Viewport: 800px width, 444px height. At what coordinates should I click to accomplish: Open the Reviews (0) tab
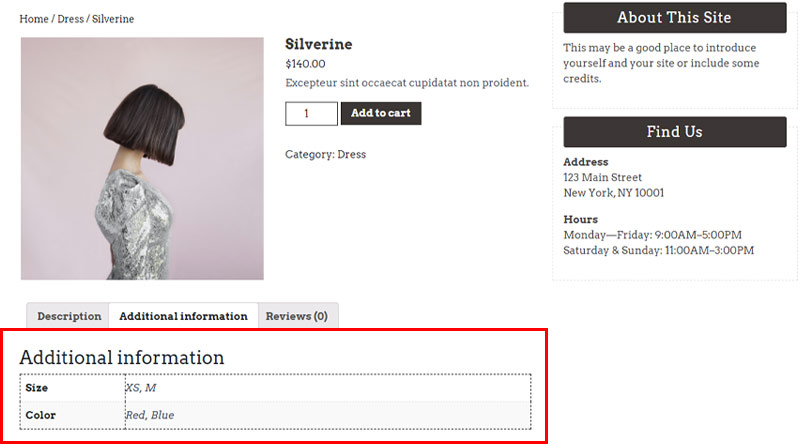pyautogui.click(x=296, y=316)
